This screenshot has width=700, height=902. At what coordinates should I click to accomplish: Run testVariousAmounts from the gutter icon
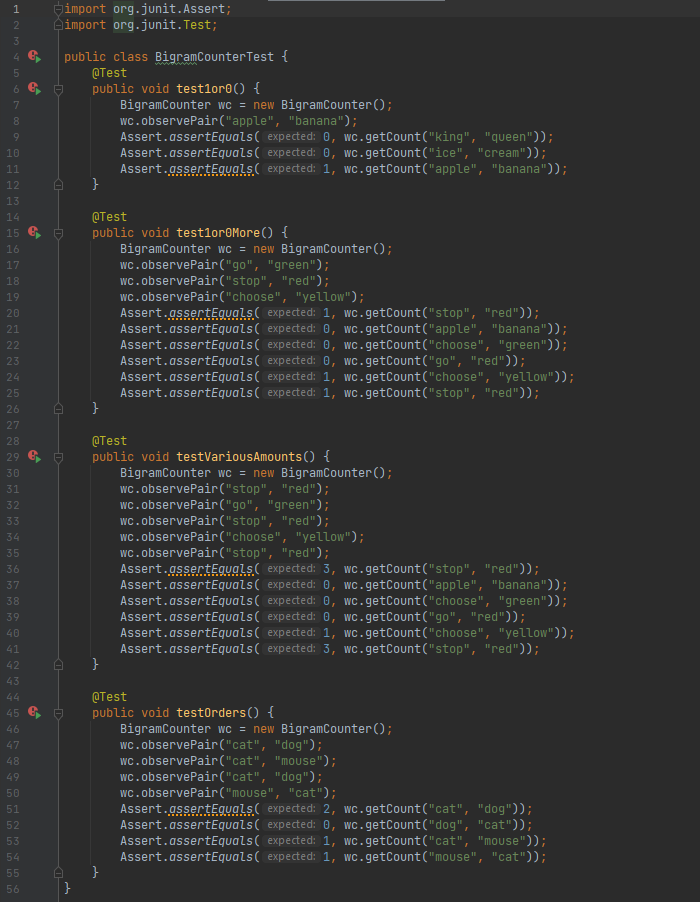pyautogui.click(x=35, y=457)
